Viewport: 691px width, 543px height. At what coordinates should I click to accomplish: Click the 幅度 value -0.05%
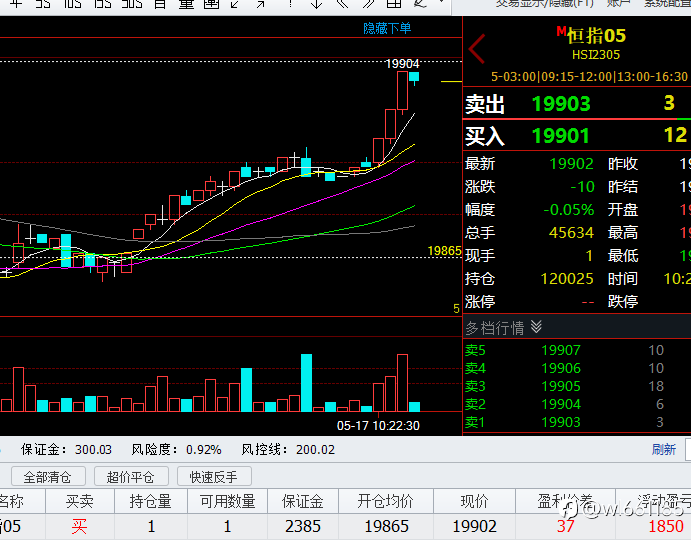point(568,210)
